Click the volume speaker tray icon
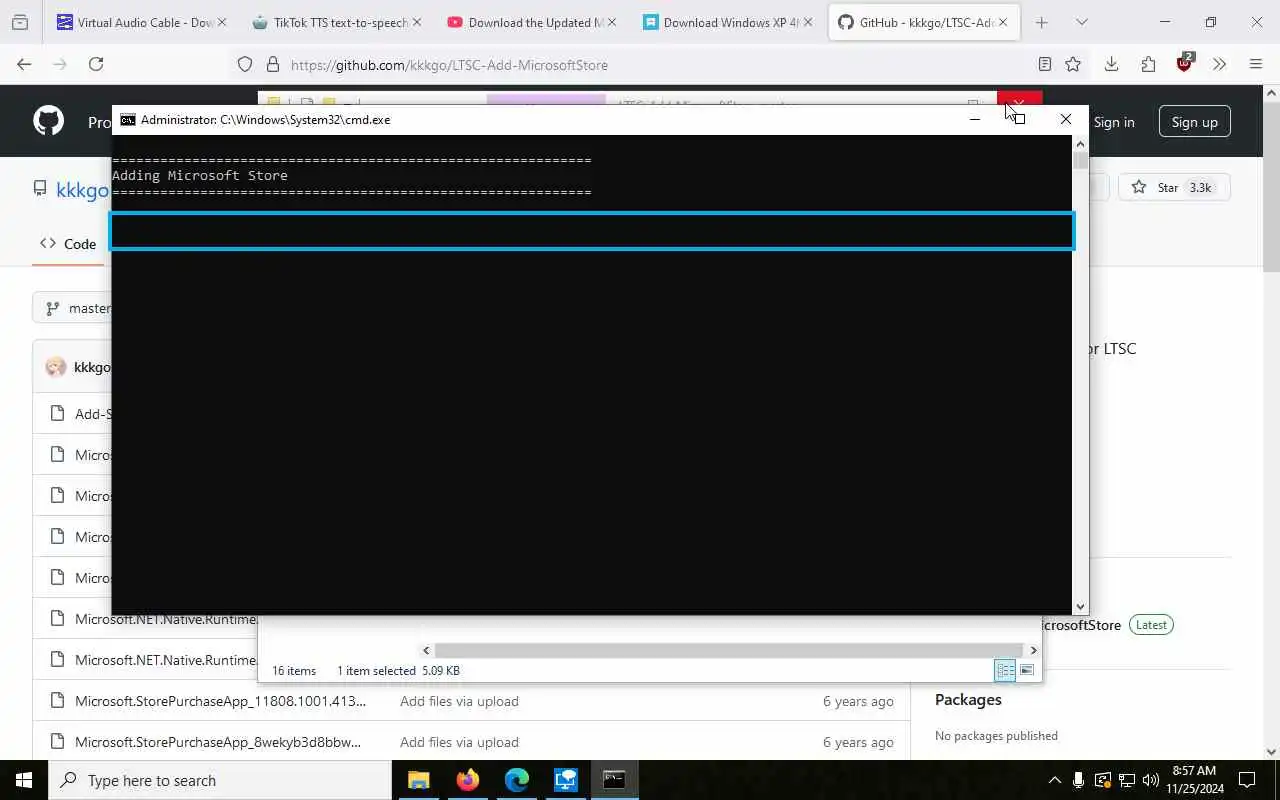The width and height of the screenshot is (1280, 800). point(1150,780)
